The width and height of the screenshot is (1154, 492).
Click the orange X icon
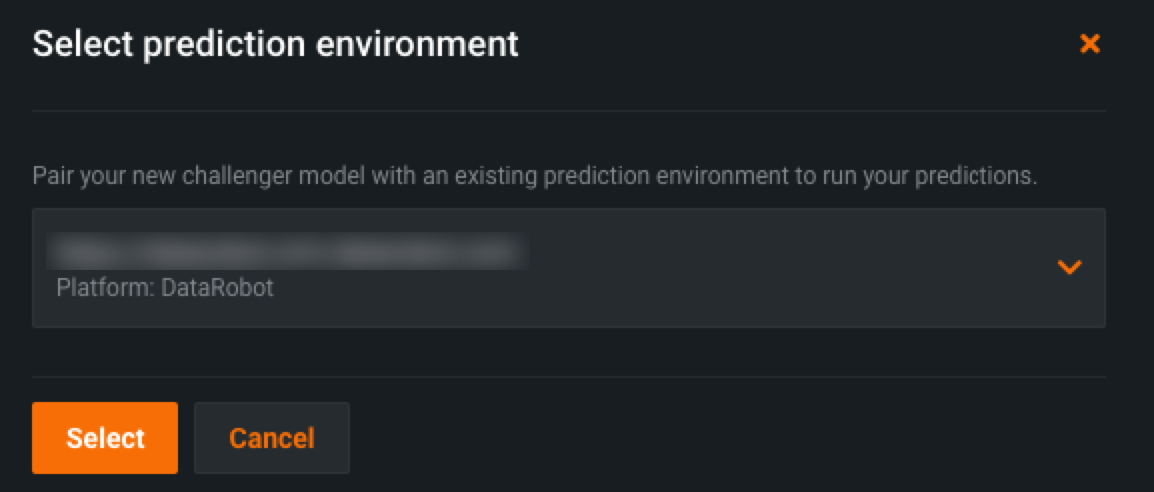point(1089,44)
